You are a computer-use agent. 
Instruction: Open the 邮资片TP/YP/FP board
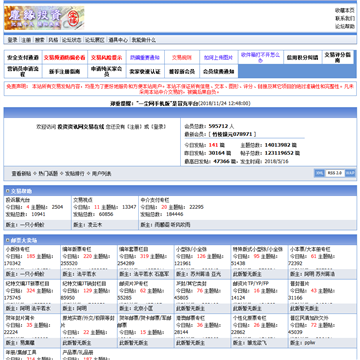(x=251, y=284)
